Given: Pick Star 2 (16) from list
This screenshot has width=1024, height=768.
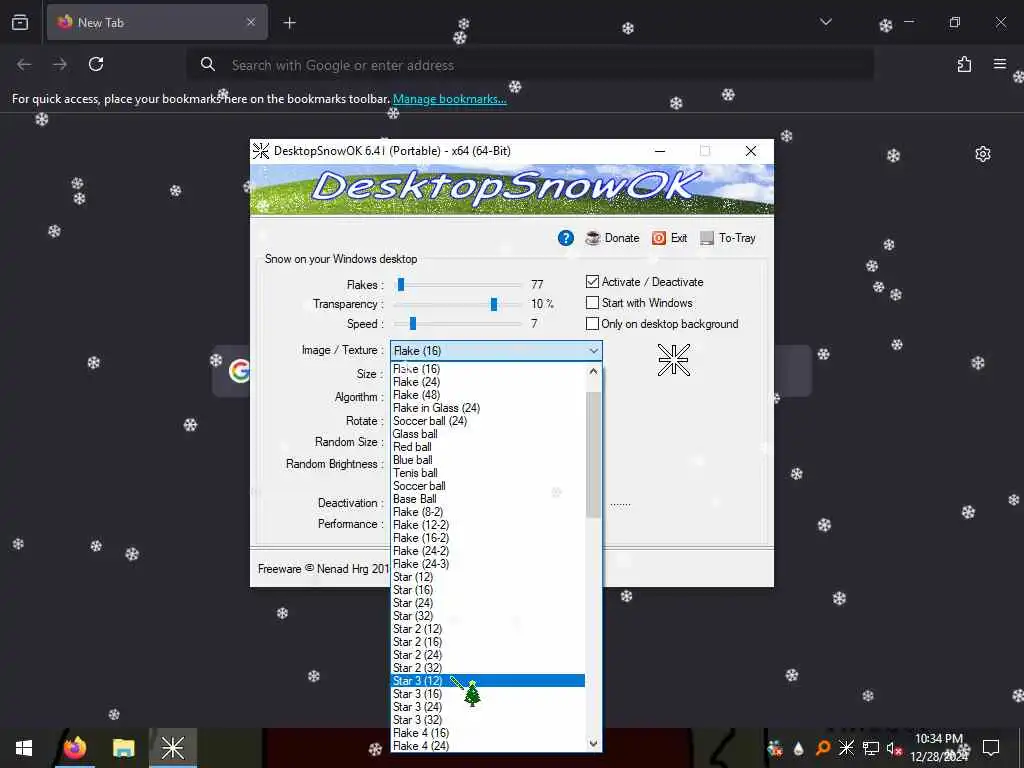Looking at the screenshot, I should 488,642.
